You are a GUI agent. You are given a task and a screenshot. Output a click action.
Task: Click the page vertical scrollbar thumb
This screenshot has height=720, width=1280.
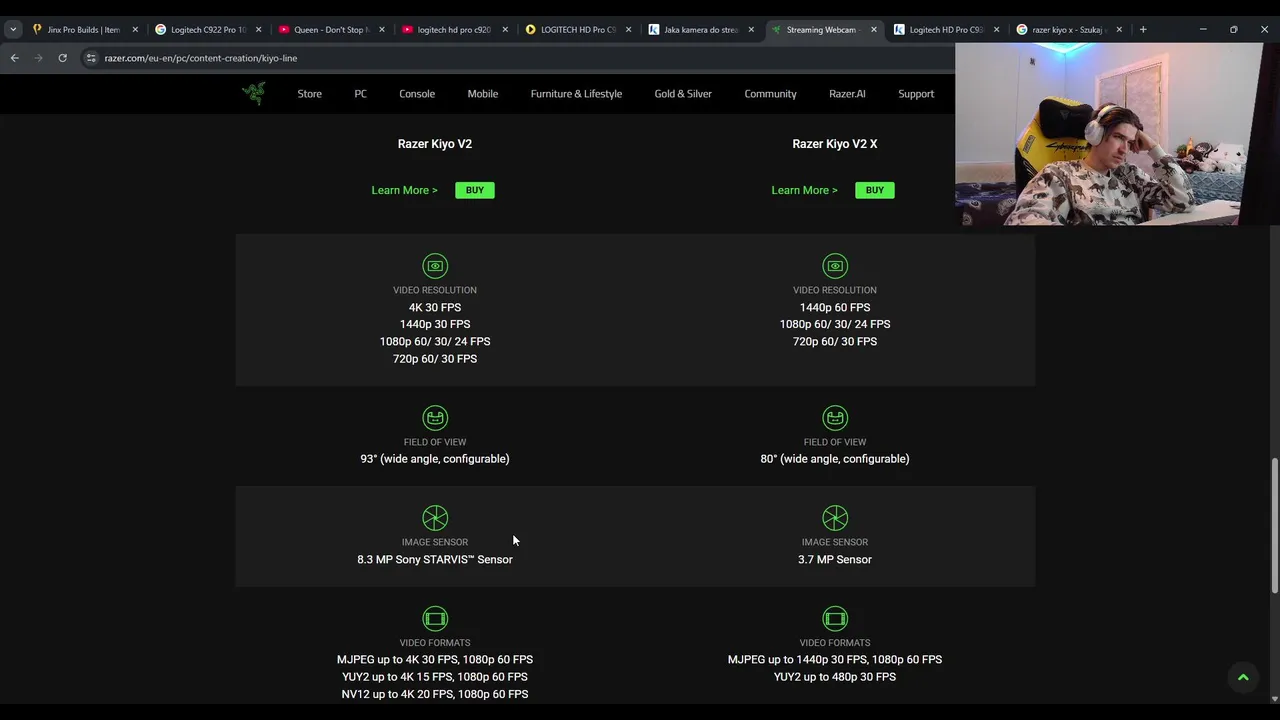pyautogui.click(x=1275, y=525)
